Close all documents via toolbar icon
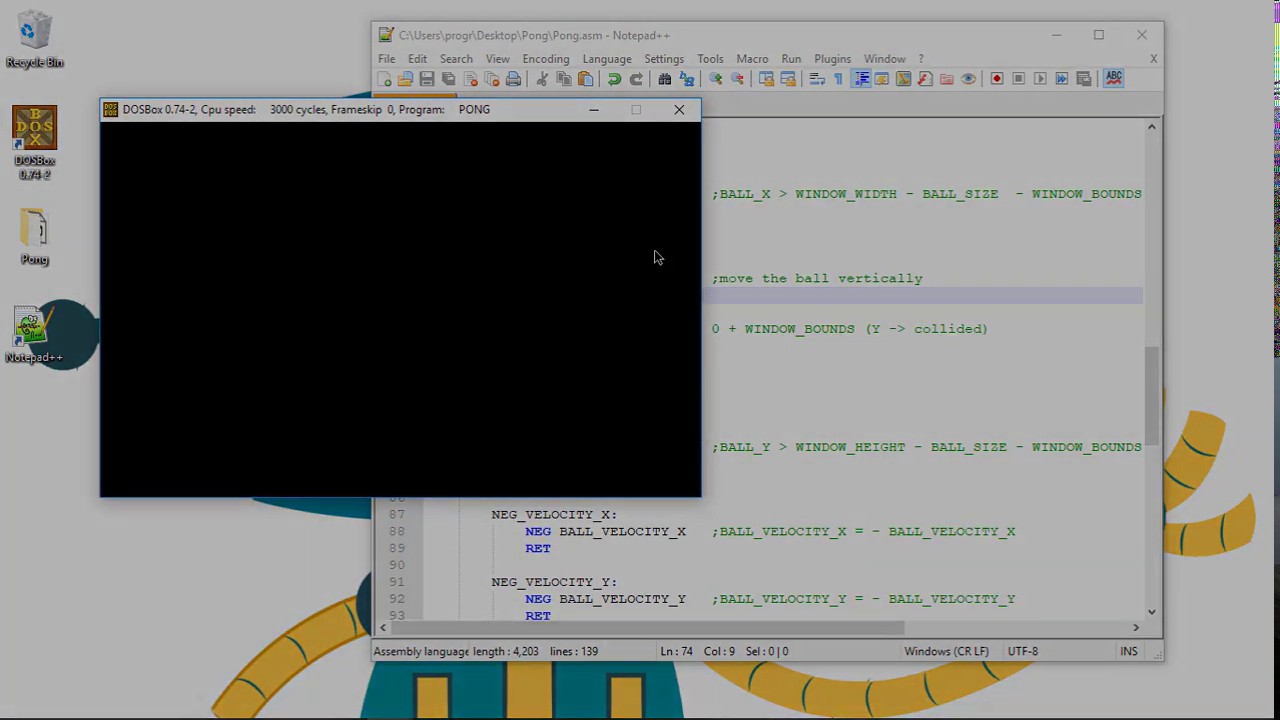Image resolution: width=1280 pixels, height=720 pixels. [x=492, y=79]
